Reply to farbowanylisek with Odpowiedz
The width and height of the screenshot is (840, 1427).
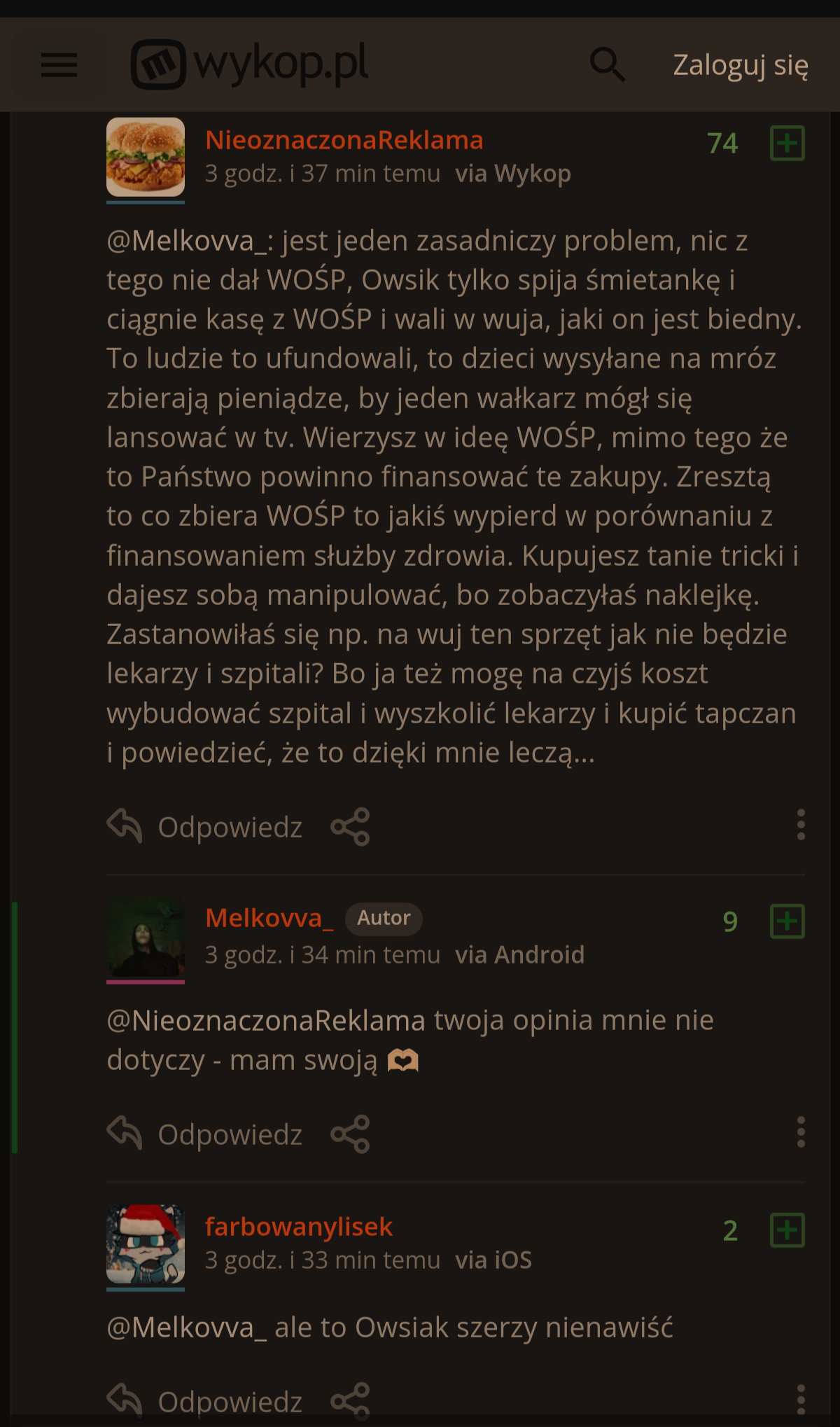coord(204,1400)
